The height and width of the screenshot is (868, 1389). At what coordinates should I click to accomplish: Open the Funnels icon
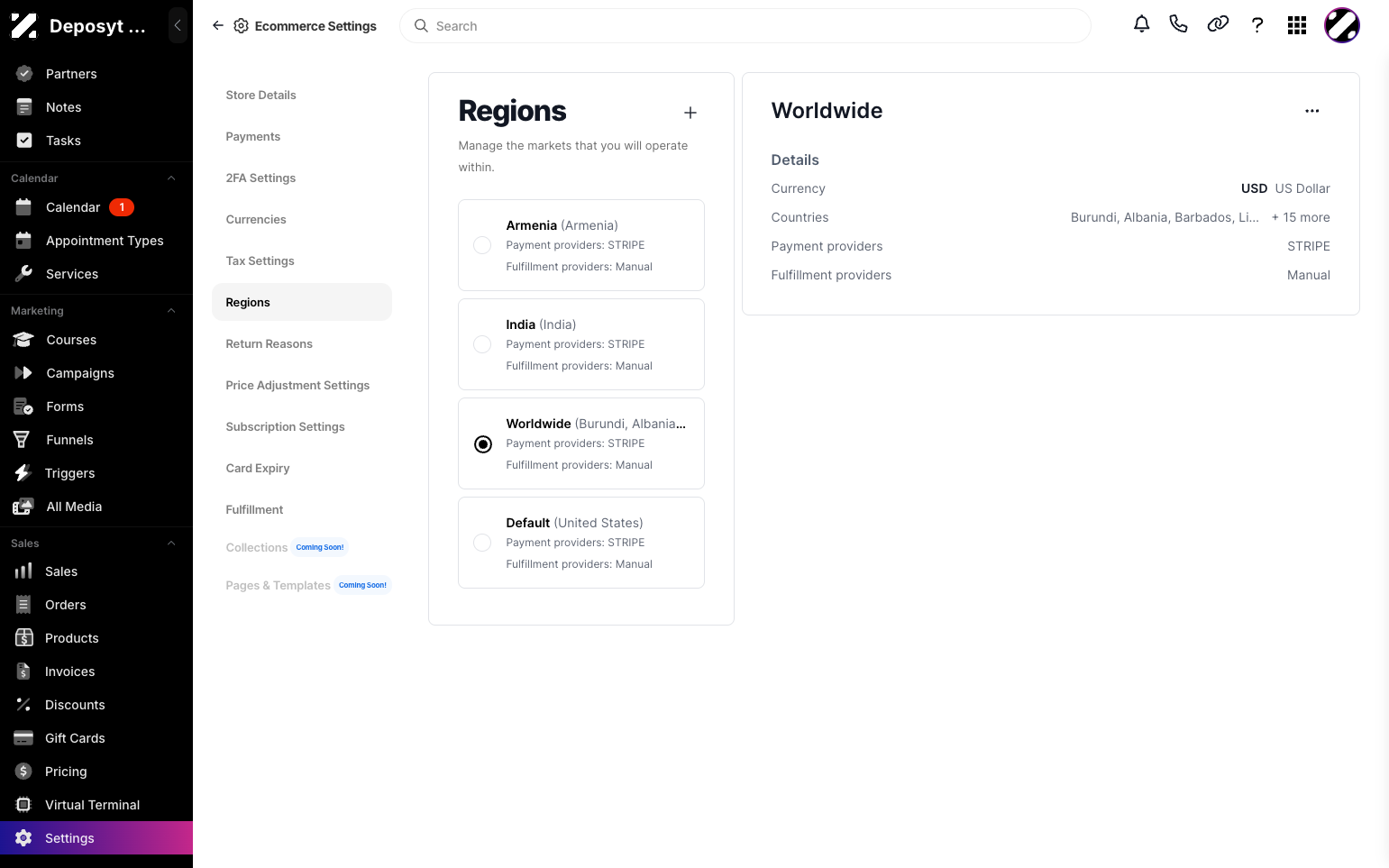click(22, 440)
